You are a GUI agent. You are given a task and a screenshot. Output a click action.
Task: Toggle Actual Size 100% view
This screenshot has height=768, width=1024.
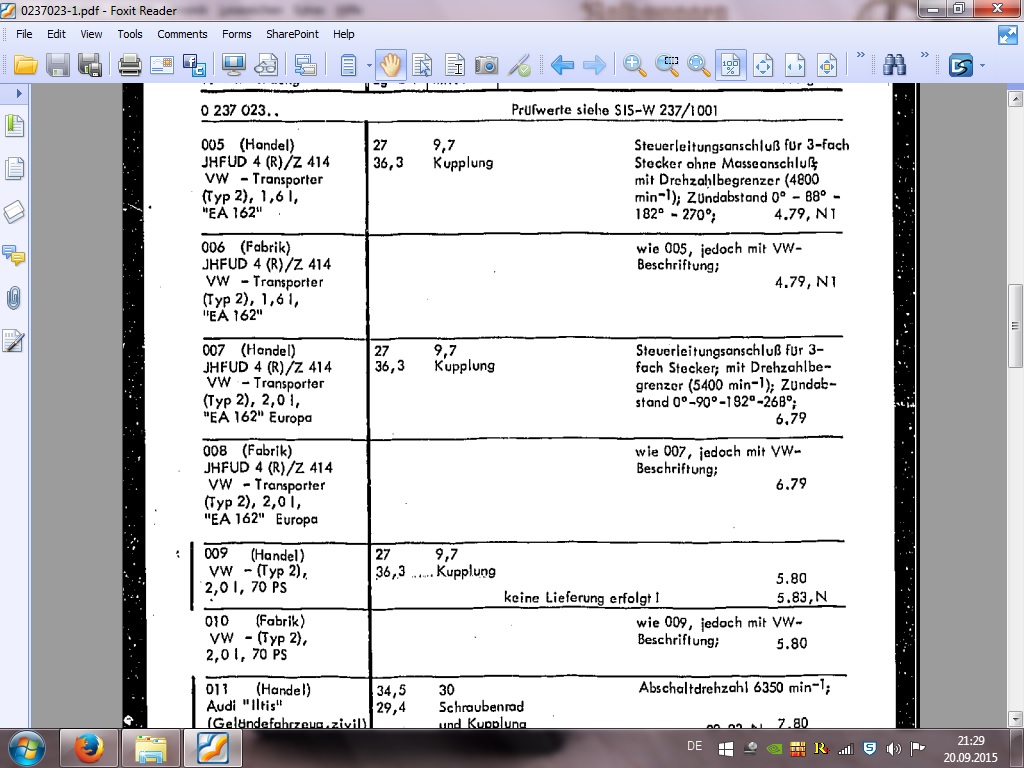[x=731, y=66]
